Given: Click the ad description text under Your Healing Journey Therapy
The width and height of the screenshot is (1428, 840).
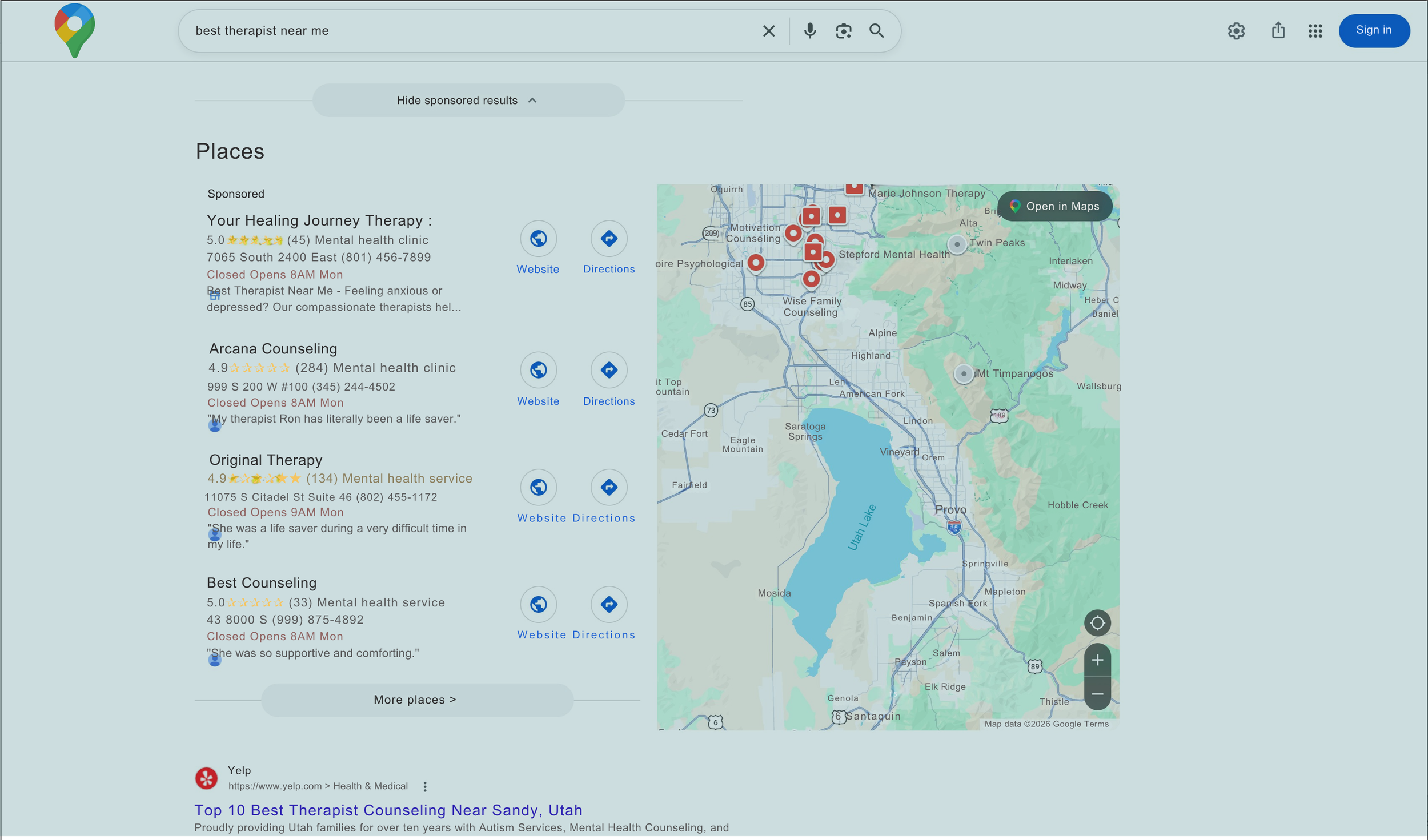Looking at the screenshot, I should click(334, 299).
